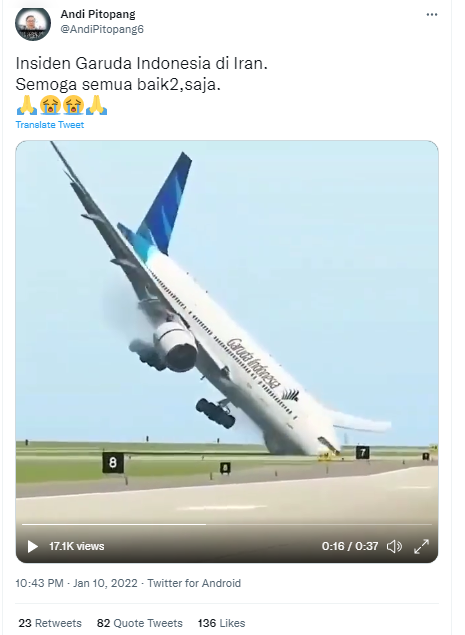View the 23 Retweets list
Screen dimensions: 465x635
coord(50,623)
